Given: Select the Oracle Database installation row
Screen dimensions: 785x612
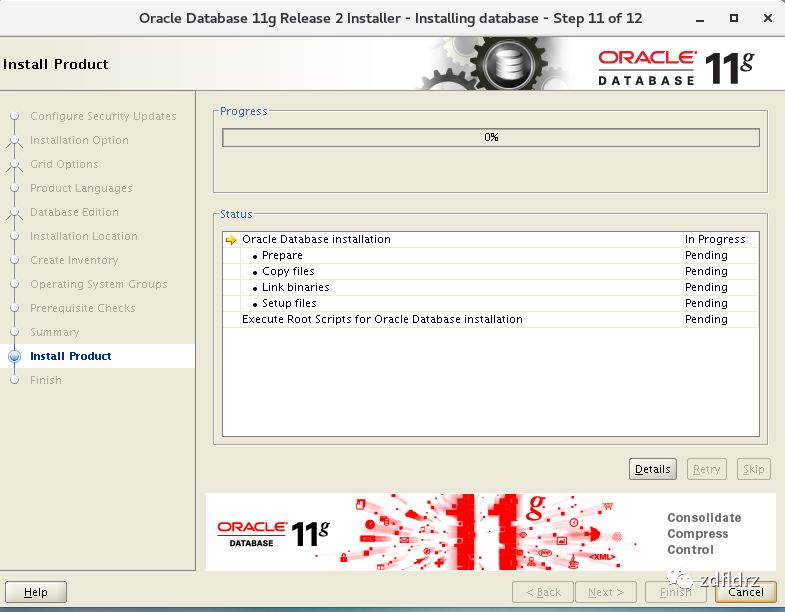Looking at the screenshot, I should pyautogui.click(x=491, y=239).
